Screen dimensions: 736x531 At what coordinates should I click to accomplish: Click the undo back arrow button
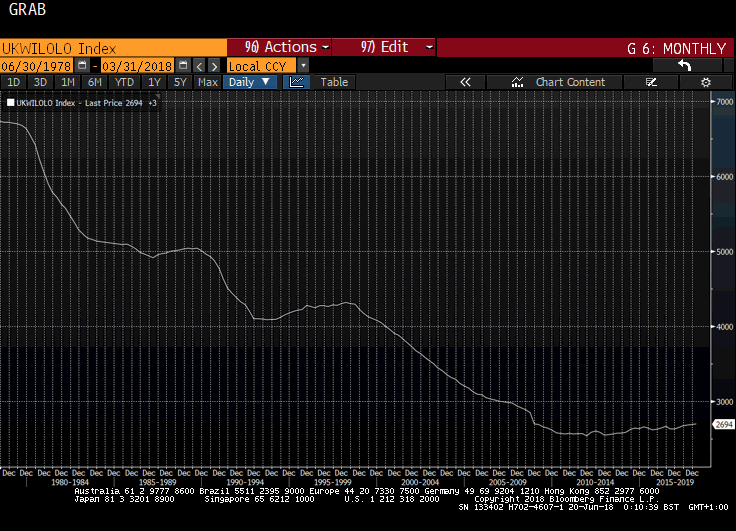[685, 65]
